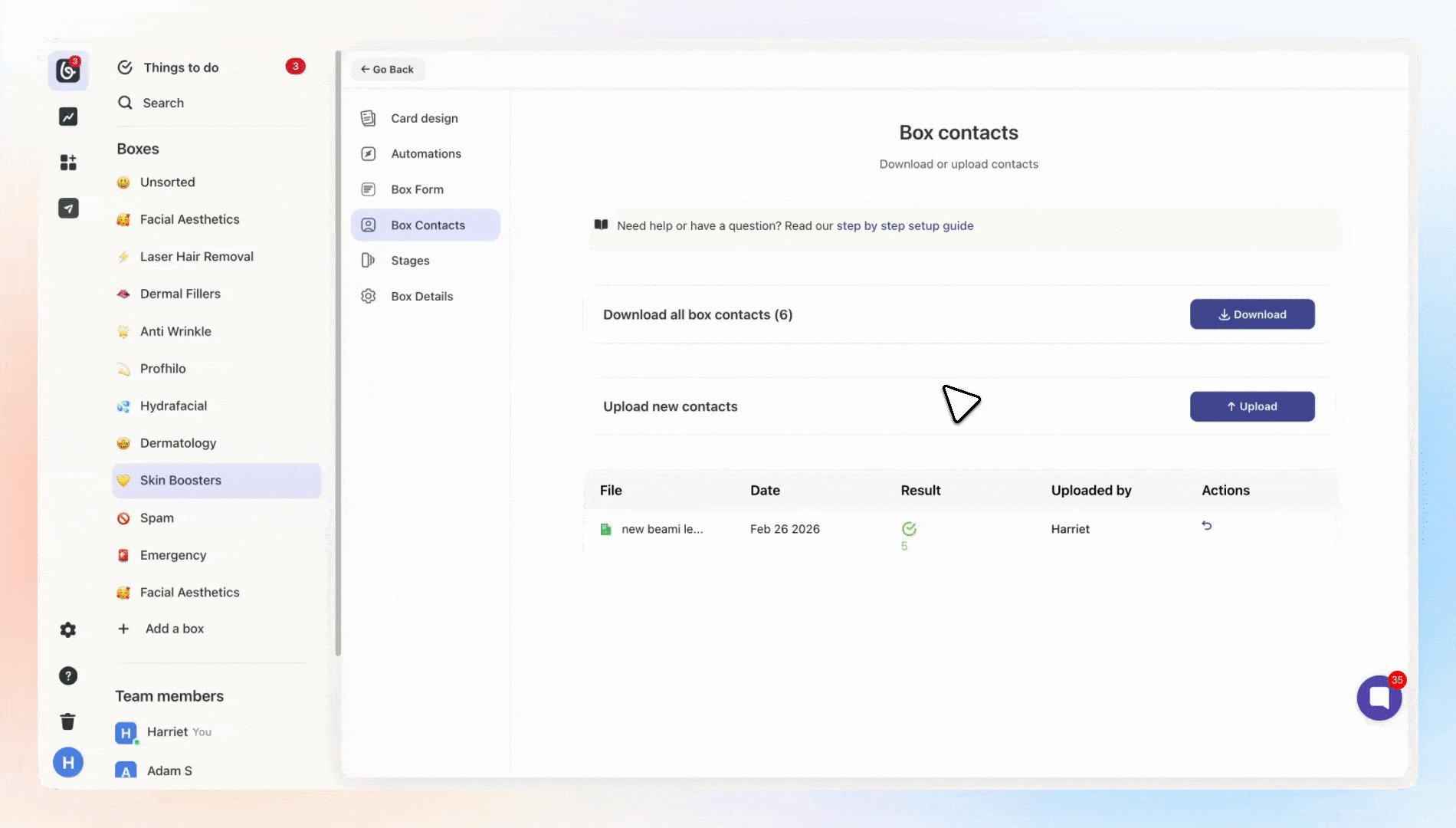
Task: Open the Emergency box
Action: pos(216,555)
